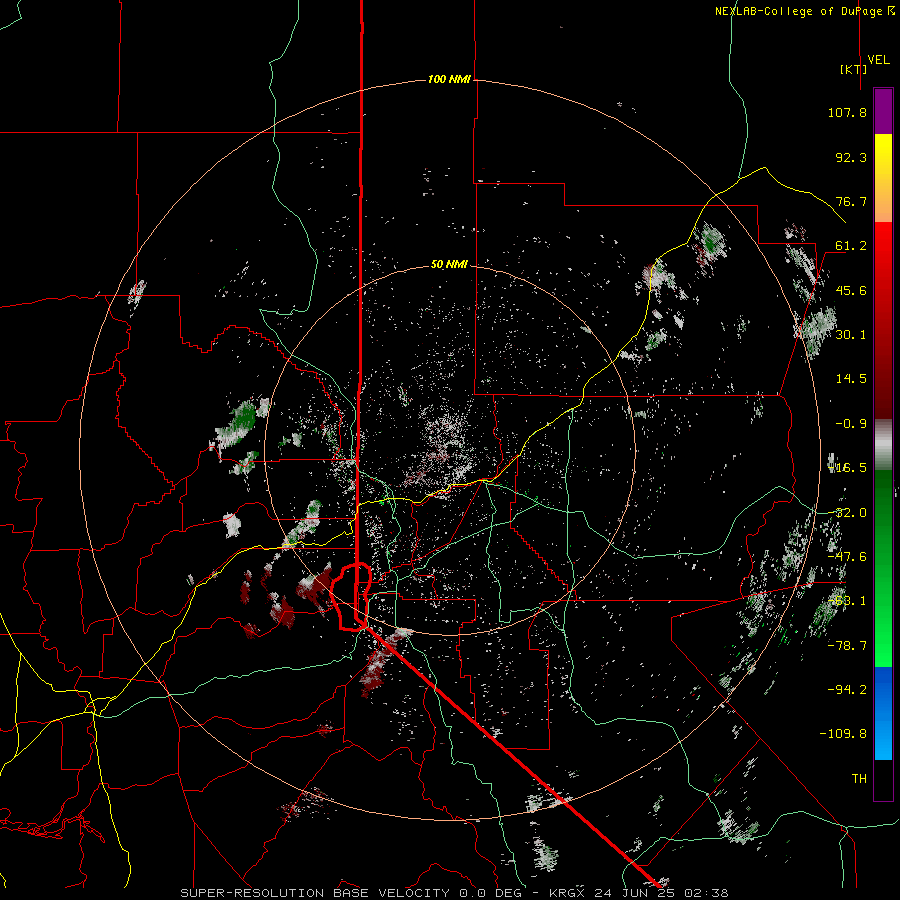Click the 50 NMI range ring label
The width and height of the screenshot is (900, 900).
point(449,265)
